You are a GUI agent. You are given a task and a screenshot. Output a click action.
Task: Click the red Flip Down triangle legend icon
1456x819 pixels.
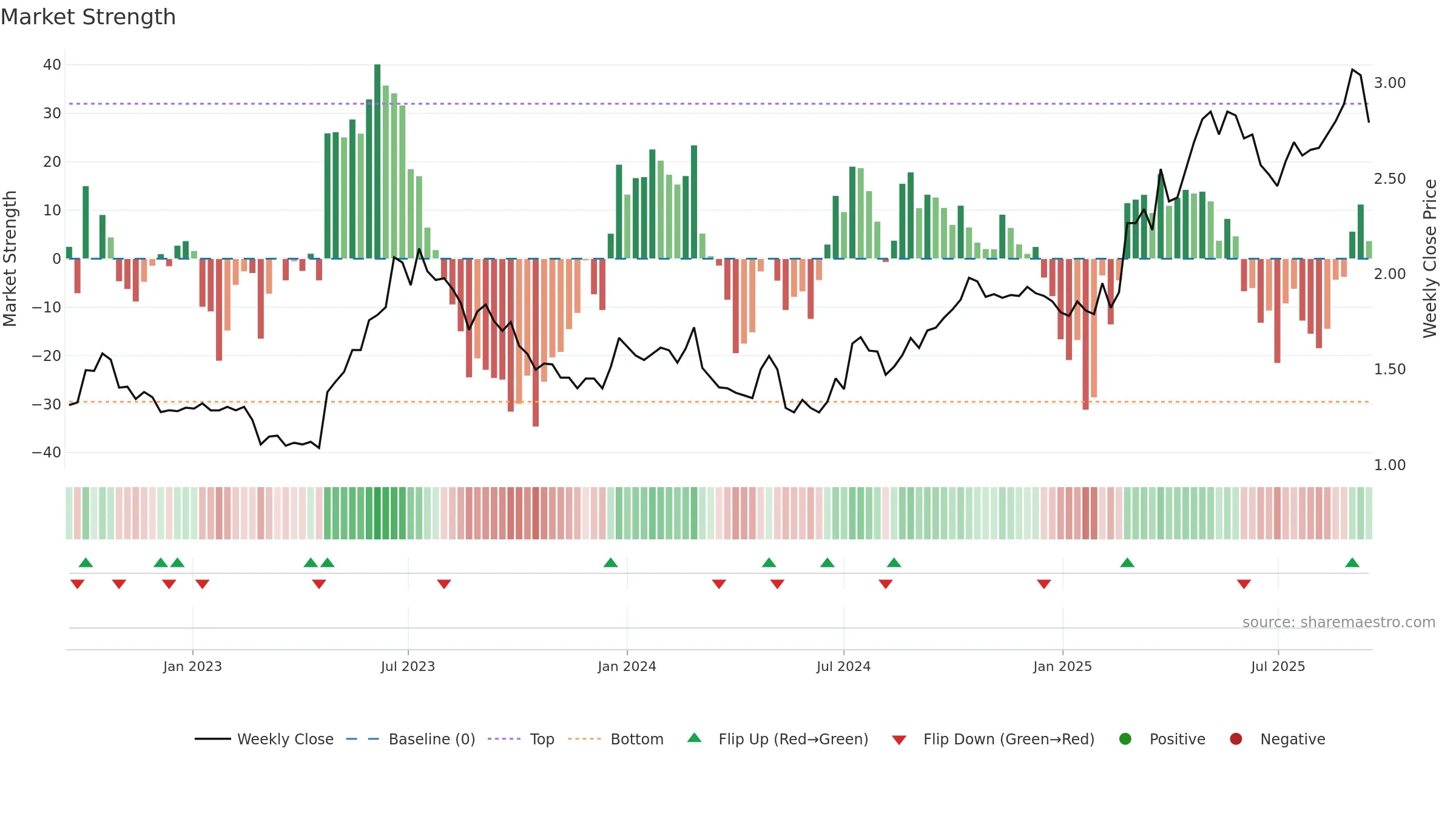(899, 740)
